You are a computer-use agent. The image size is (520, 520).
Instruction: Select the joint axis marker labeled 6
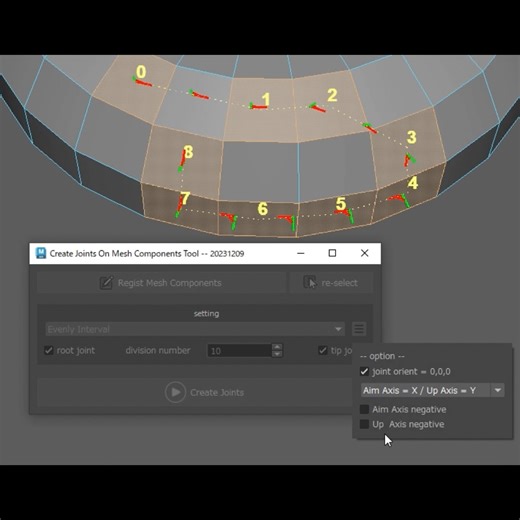click(x=288, y=222)
